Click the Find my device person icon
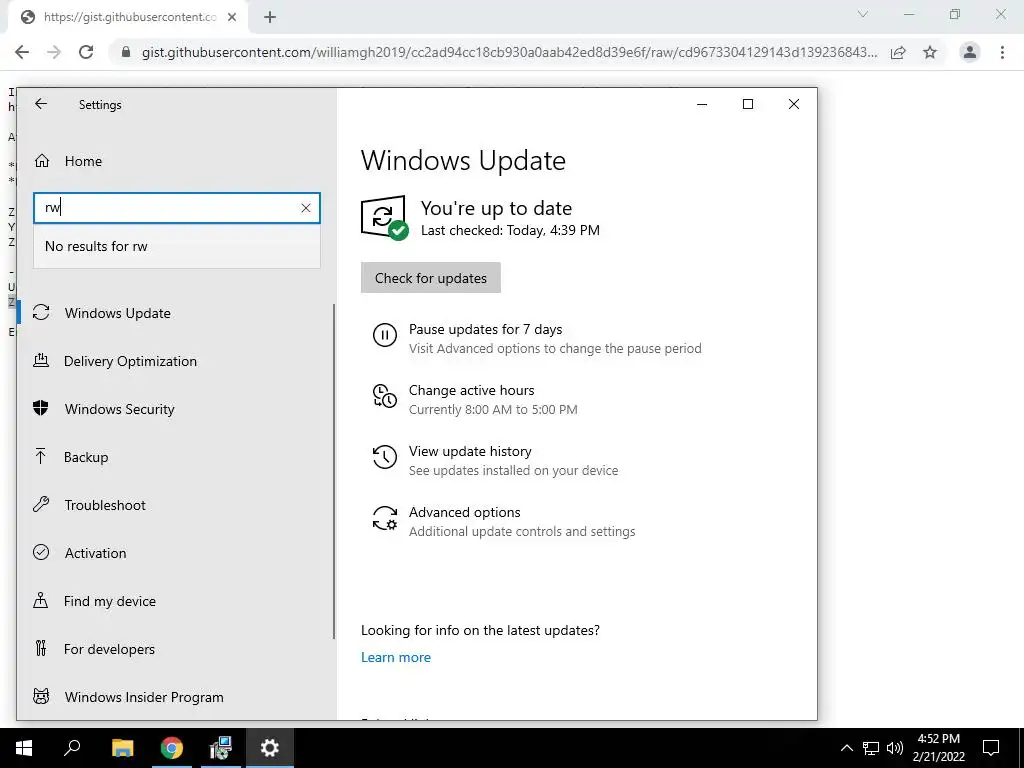Screen dimensions: 1024x768 pos(40,600)
